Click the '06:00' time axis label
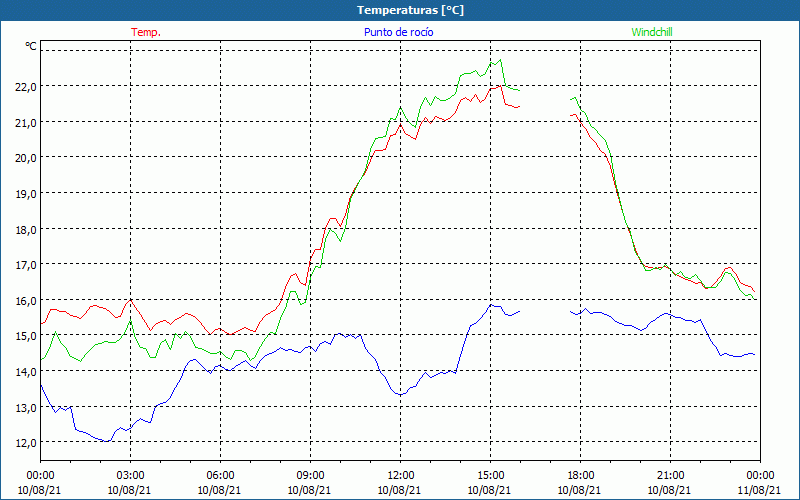 point(220,476)
